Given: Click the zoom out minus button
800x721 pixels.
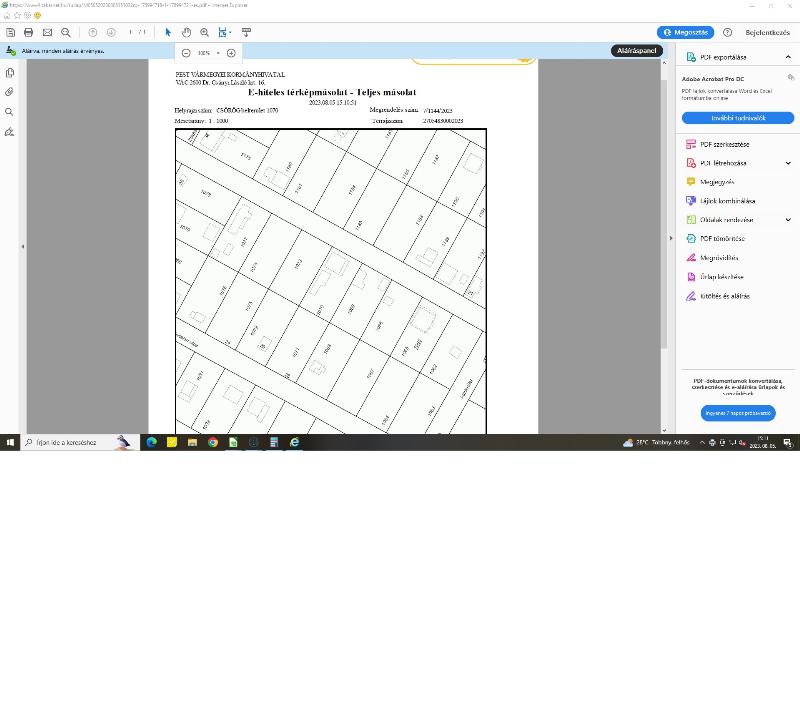Looking at the screenshot, I should pos(186,53).
